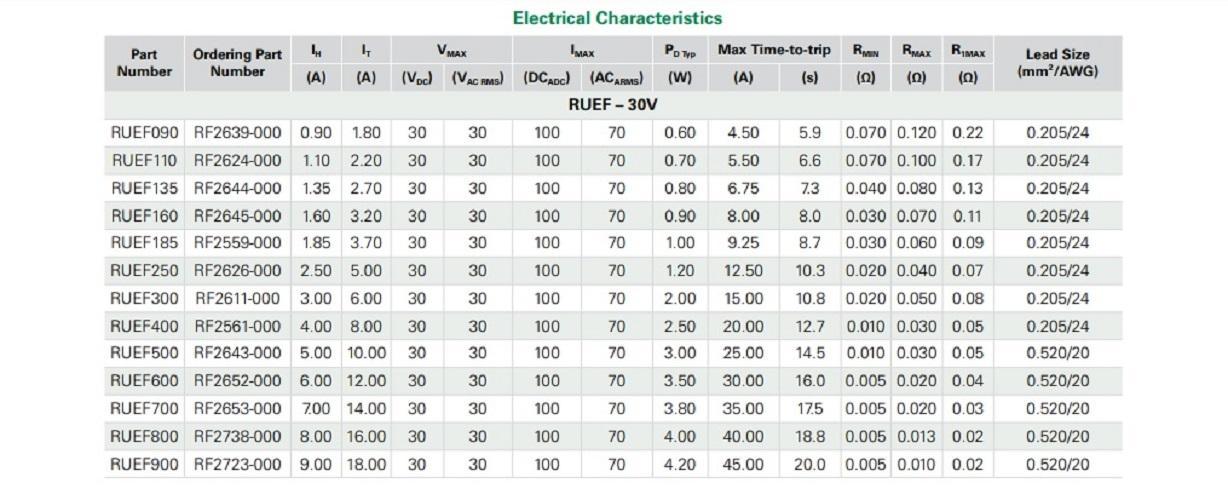Image resolution: width=1228 pixels, height=500 pixels.
Task: Click ordering part number RF2723-000
Action: (238, 464)
